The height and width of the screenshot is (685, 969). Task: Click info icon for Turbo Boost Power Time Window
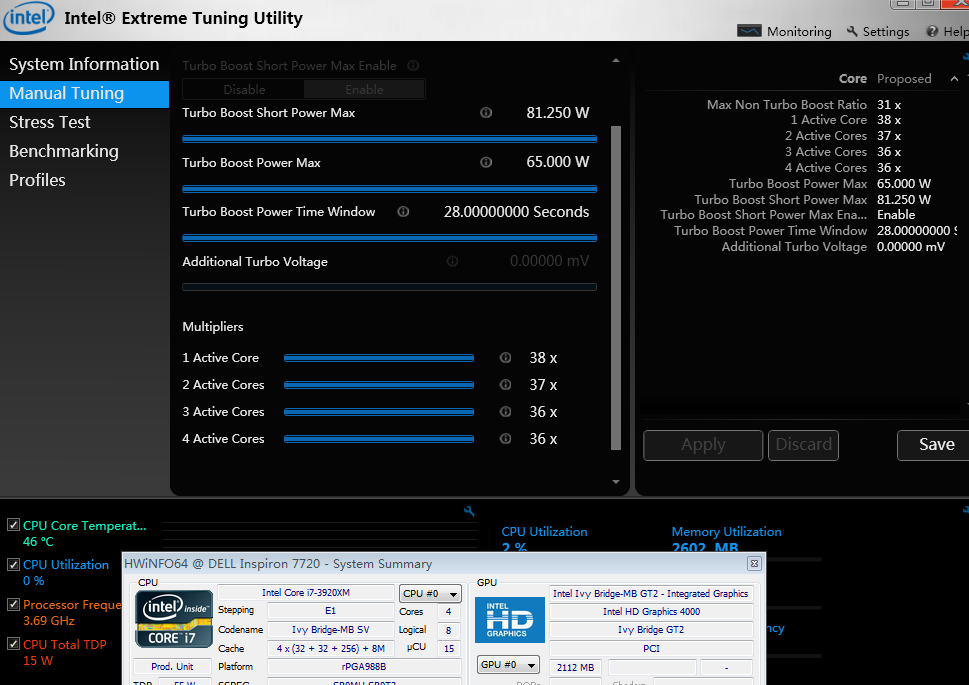coord(404,211)
